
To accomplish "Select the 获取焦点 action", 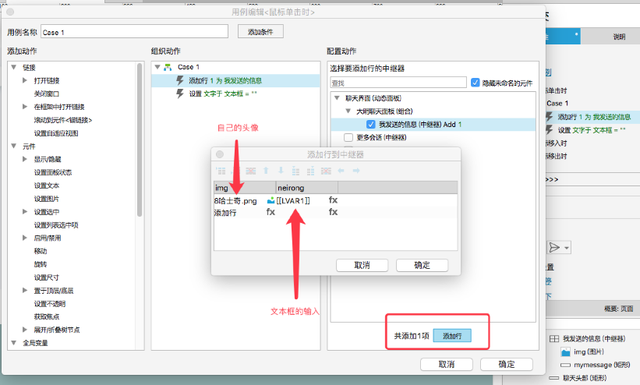I will click(47, 316).
